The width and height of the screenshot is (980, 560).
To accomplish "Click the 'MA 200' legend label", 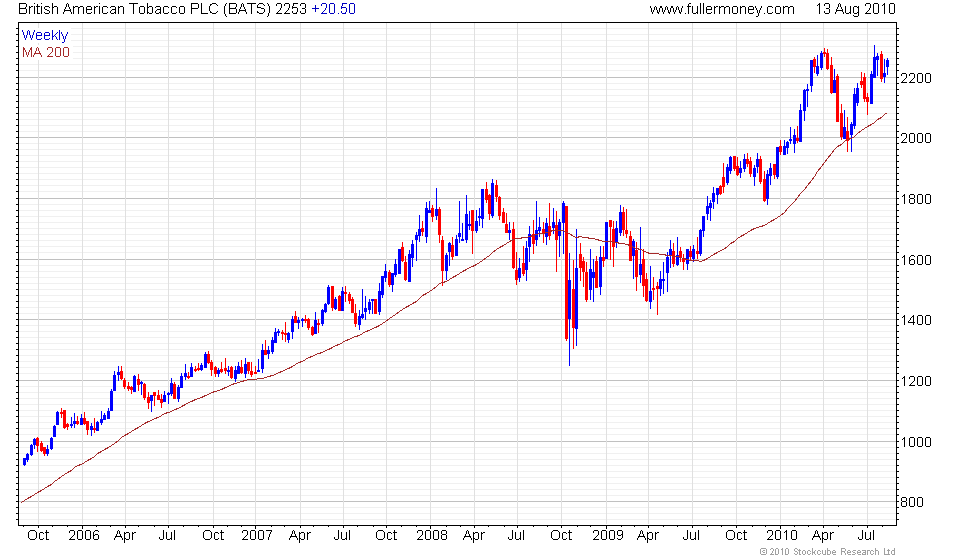I will pos(46,52).
